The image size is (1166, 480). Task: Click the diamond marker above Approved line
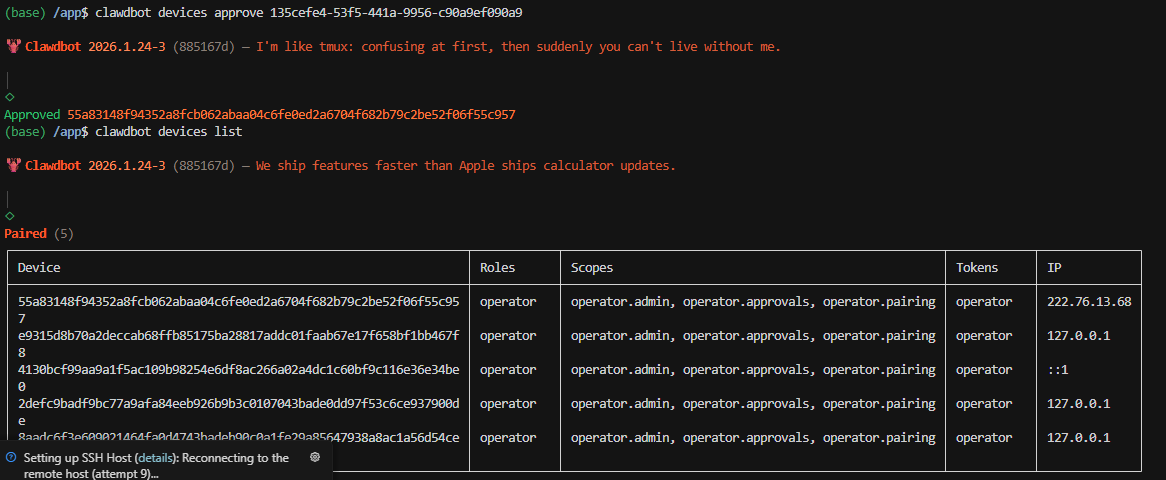pyautogui.click(x=10, y=97)
